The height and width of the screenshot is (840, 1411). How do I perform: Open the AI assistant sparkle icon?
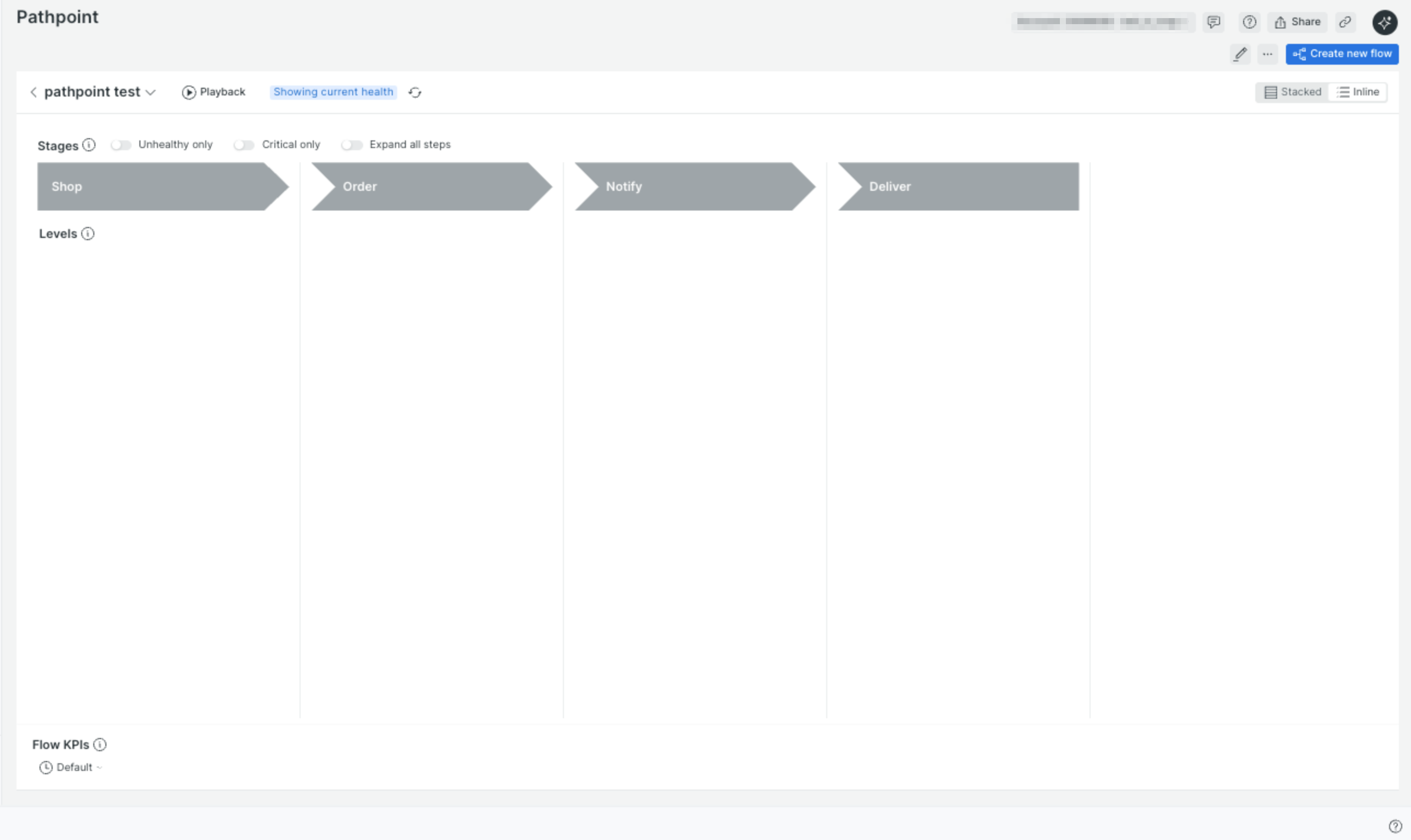(x=1384, y=22)
